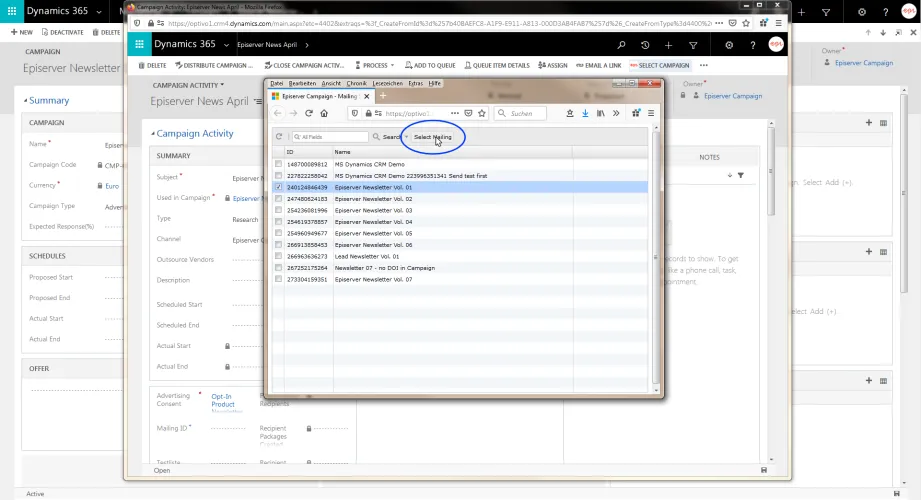The image size is (921, 500).
Task: Check the MS Dynamics CRM Demo 148700089812 row checkbox
Action: [x=278, y=164]
